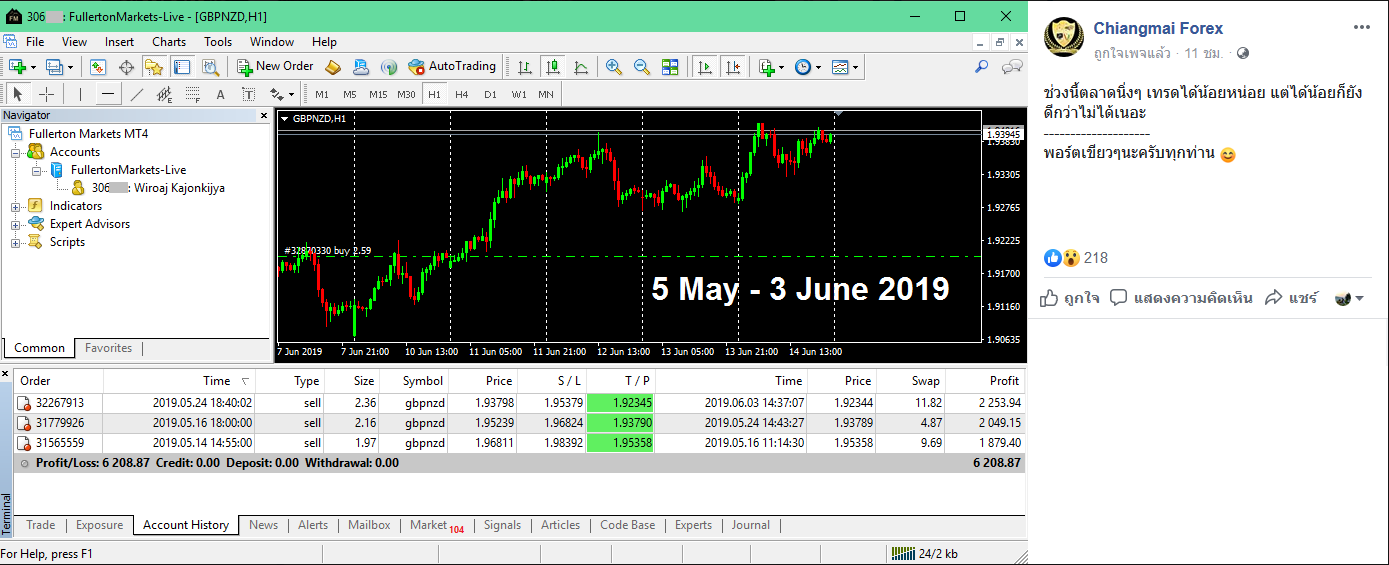This screenshot has height=565, width=1389.
Task: Open the chart Profiles icon
Action: [x=53, y=67]
